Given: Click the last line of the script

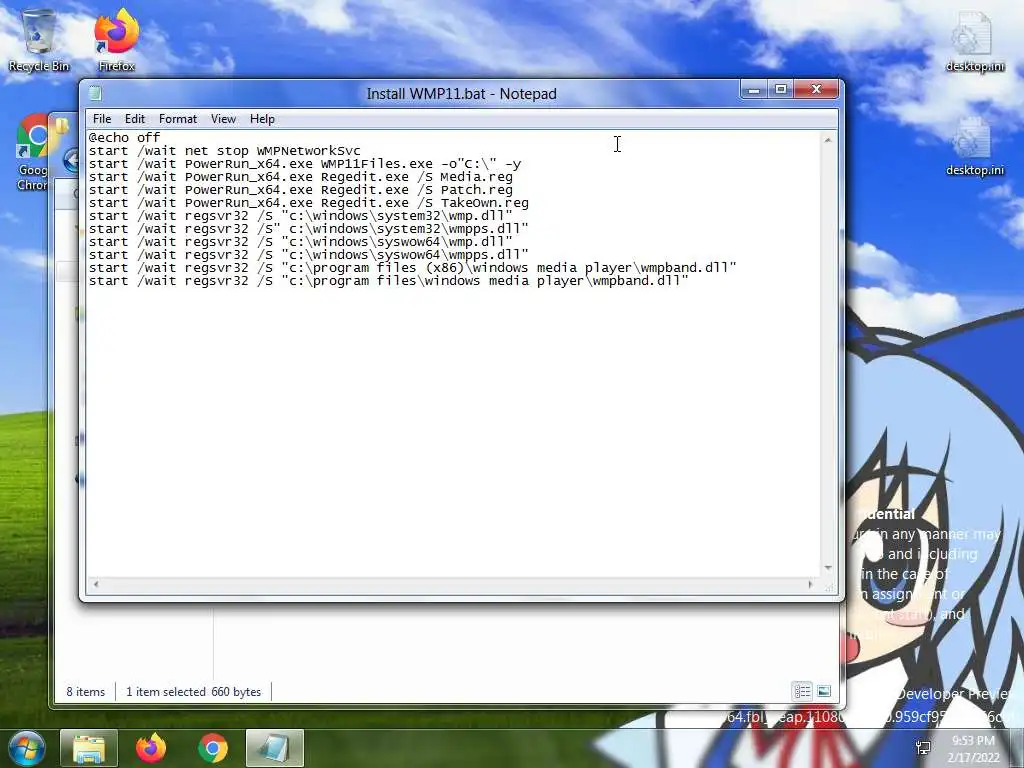Looking at the screenshot, I should (389, 281).
